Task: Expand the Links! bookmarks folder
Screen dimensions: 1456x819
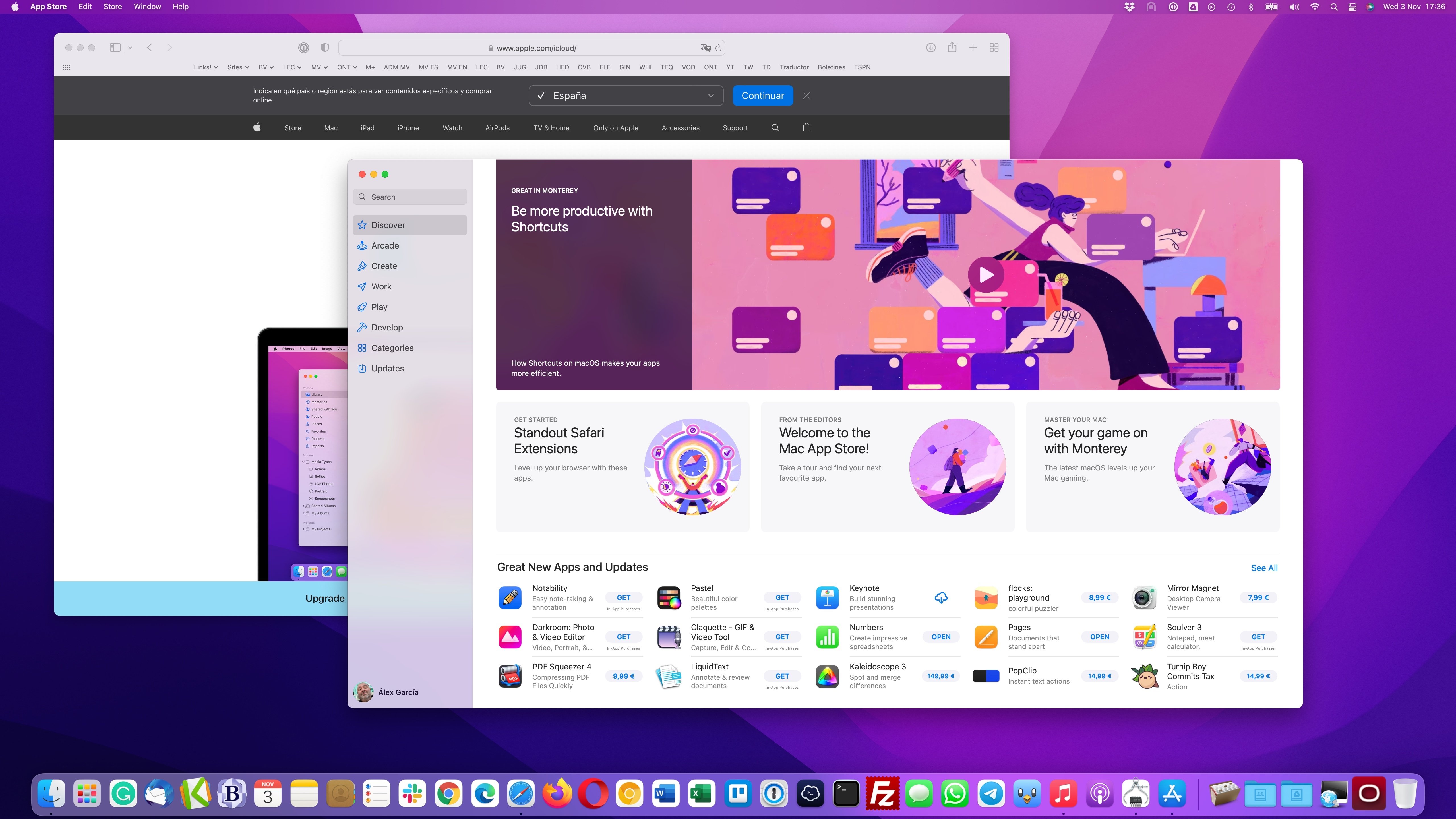Action: tap(206, 67)
